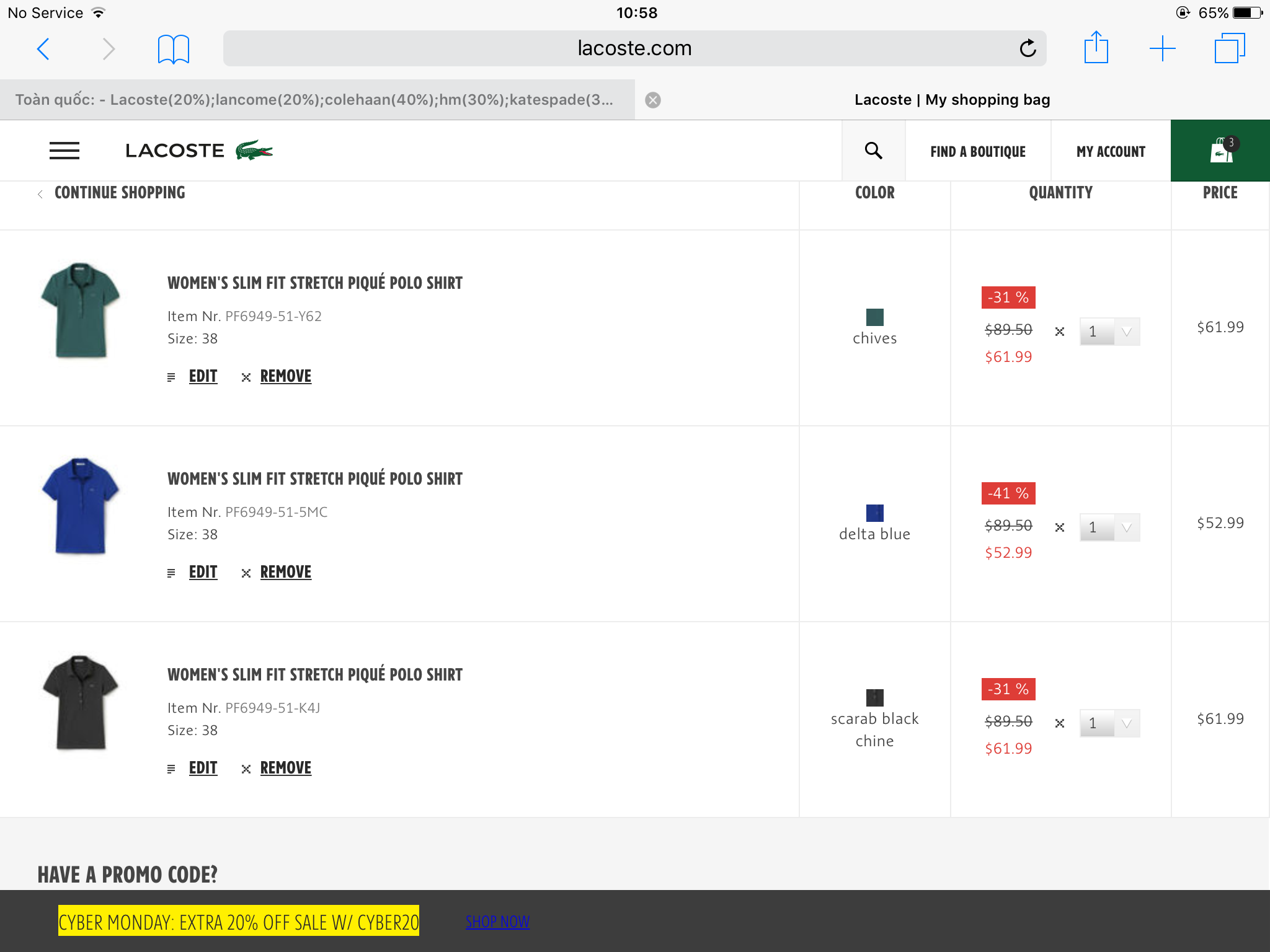1270x952 pixels.
Task: Open the delta blue polo thumbnail
Action: pyautogui.click(x=81, y=506)
